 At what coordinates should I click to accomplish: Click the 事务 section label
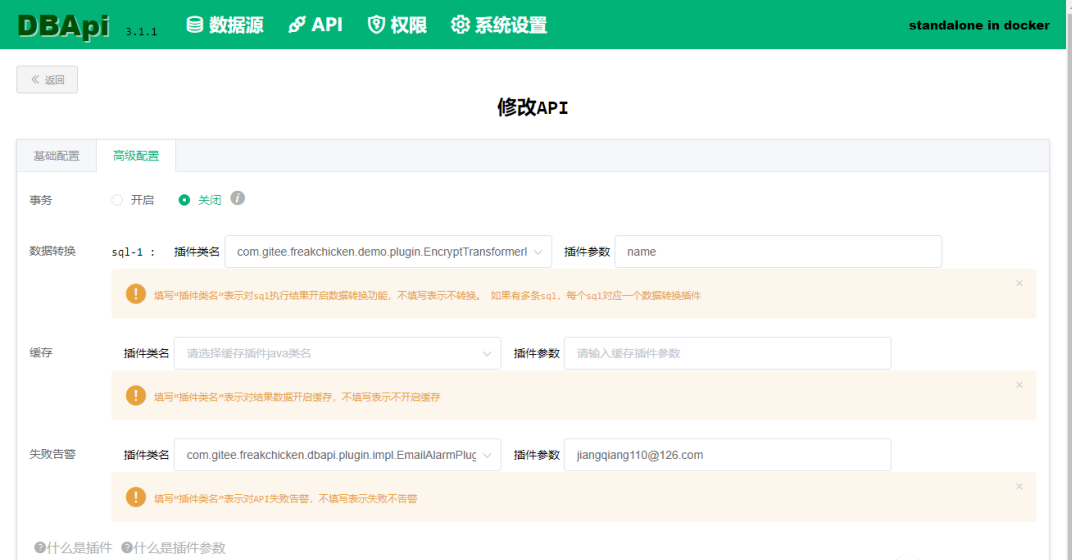click(x=40, y=200)
